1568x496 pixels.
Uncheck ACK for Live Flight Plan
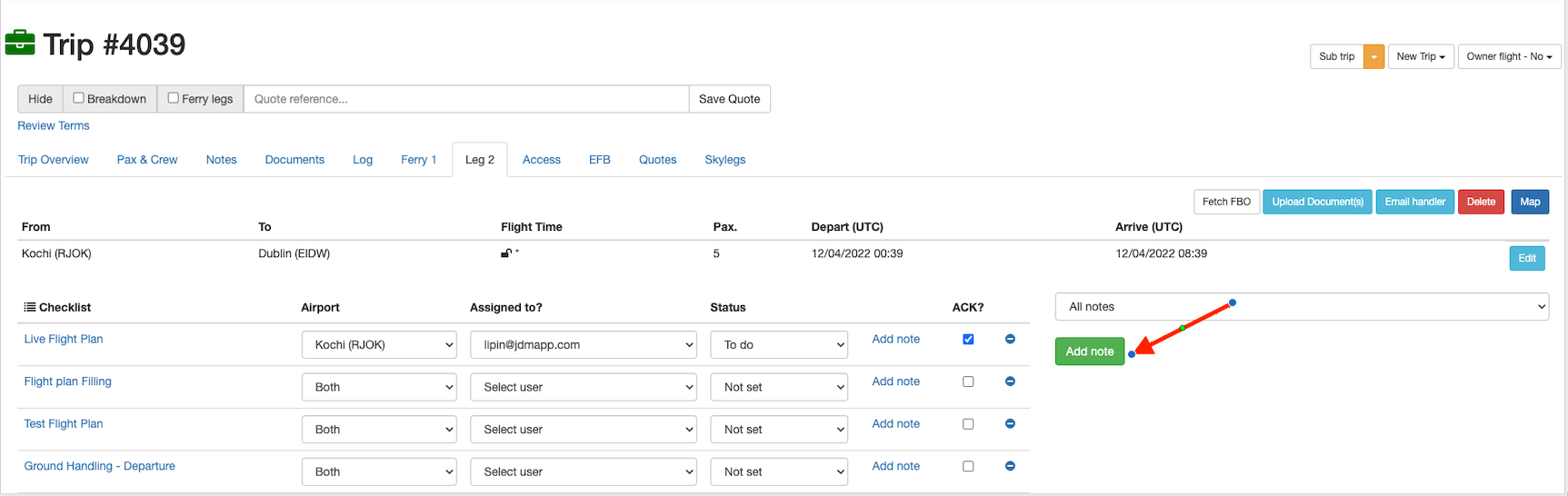(x=968, y=339)
